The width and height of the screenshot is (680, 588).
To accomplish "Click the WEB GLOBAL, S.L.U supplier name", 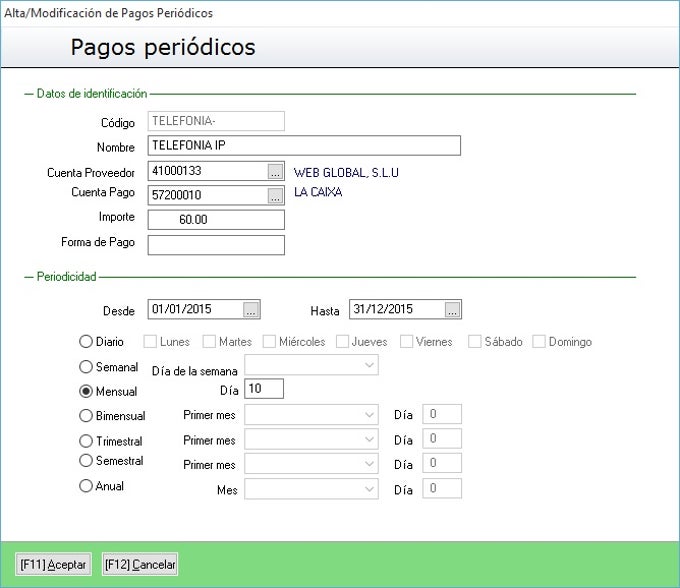I will pyautogui.click(x=346, y=173).
